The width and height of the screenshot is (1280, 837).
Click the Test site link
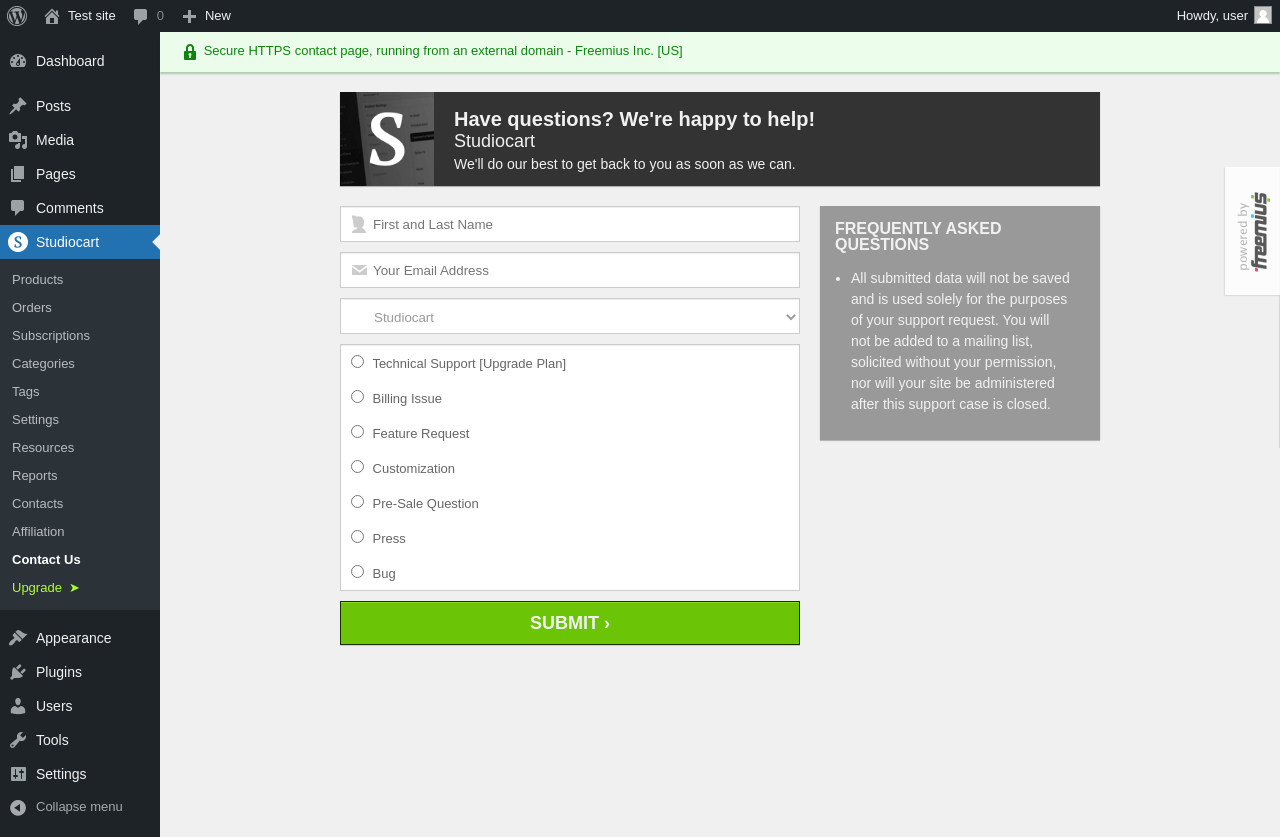click(x=92, y=16)
